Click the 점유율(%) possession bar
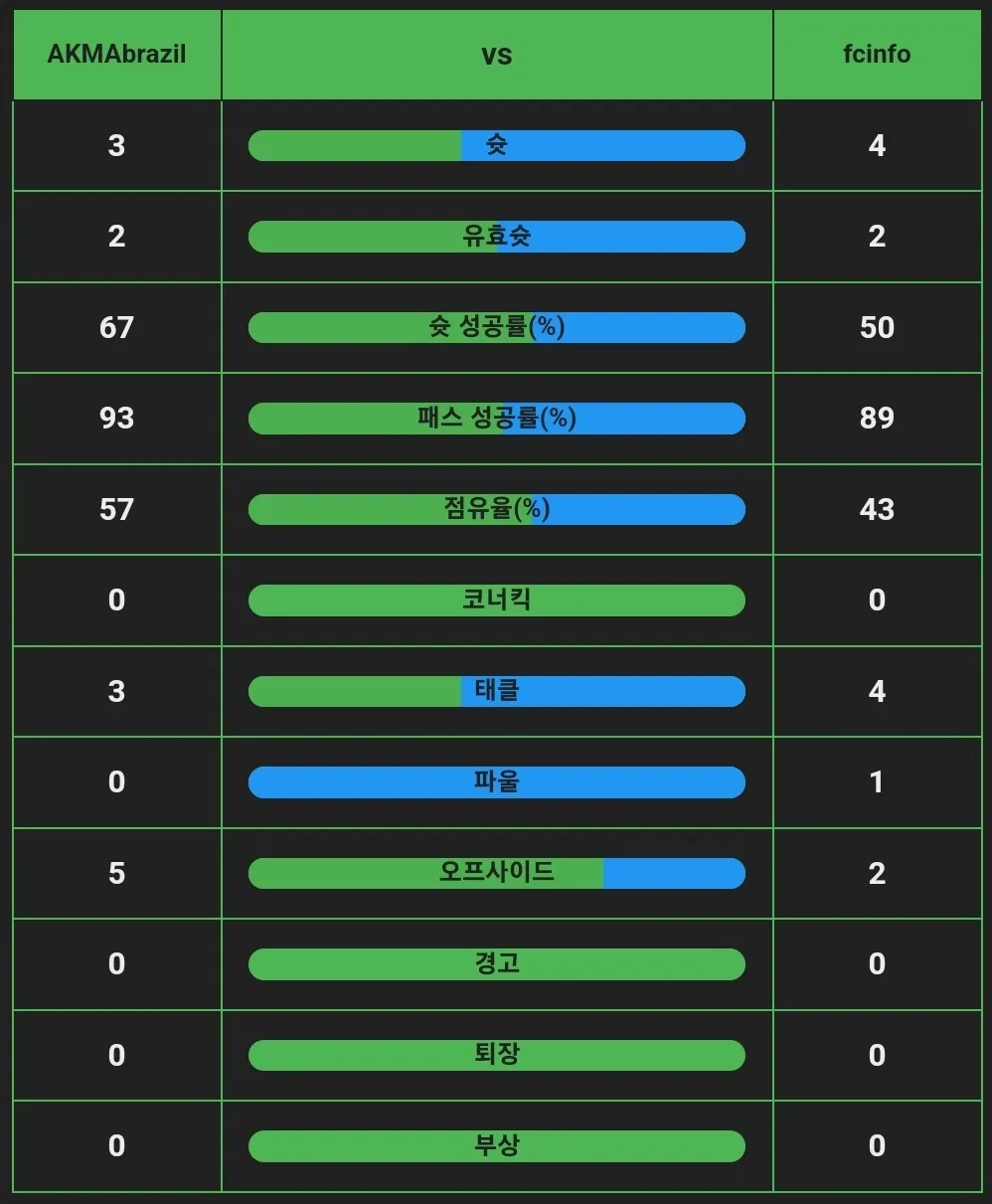The height and width of the screenshot is (1204, 992). (496, 509)
